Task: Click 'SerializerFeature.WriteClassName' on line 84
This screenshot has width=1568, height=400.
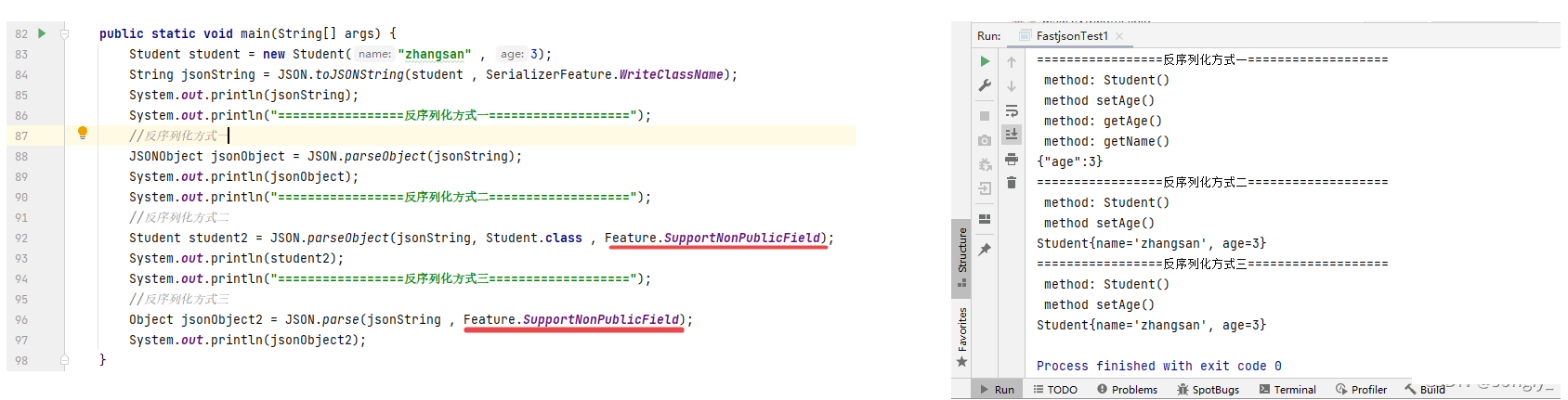Action: click(605, 75)
